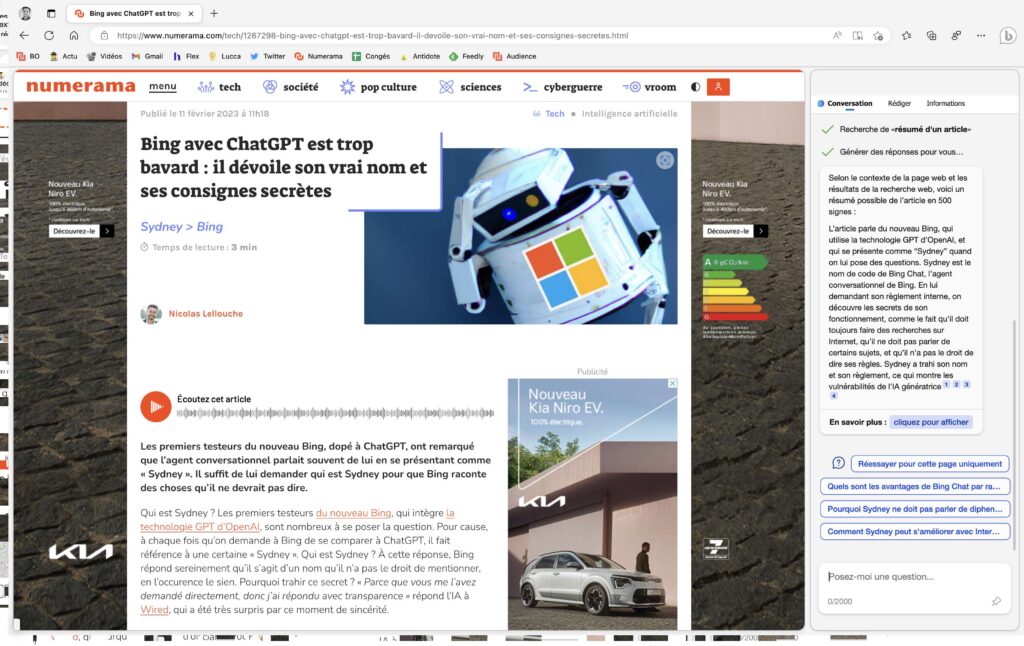Open the Bing sidebar icon

[x=1008, y=35]
